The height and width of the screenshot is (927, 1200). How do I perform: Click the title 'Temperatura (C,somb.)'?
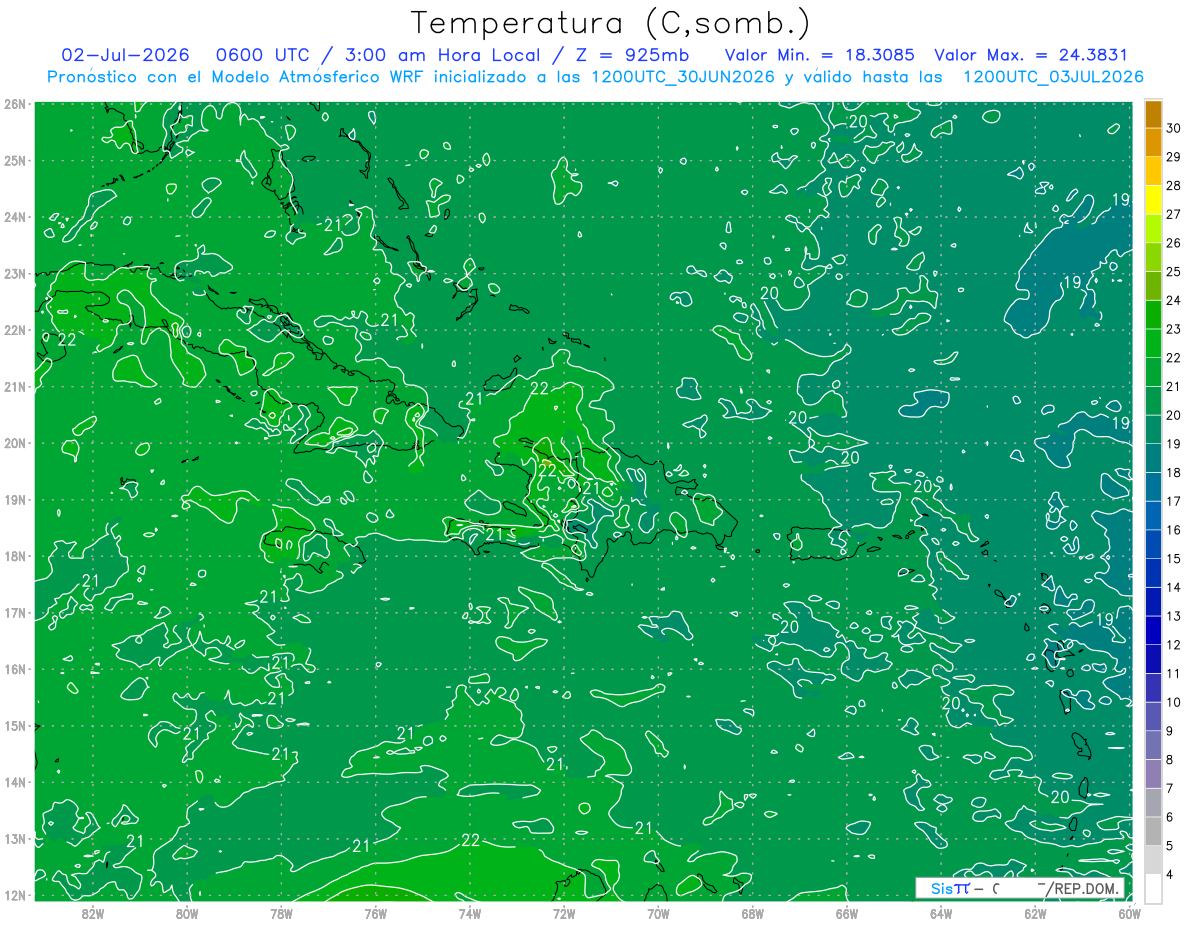point(611,23)
